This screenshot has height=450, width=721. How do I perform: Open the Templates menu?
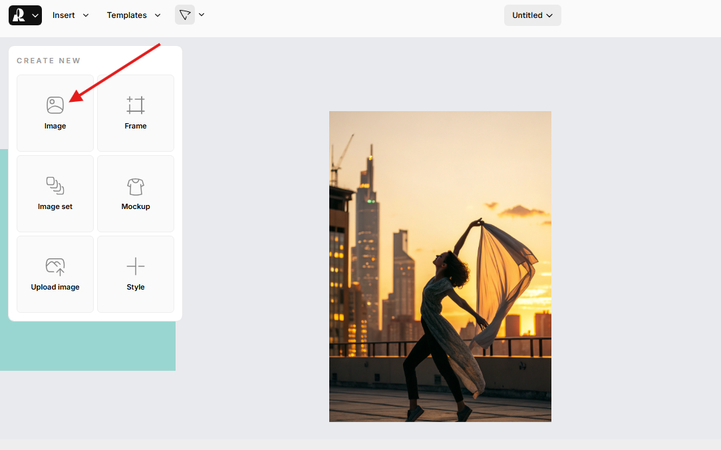(126, 15)
